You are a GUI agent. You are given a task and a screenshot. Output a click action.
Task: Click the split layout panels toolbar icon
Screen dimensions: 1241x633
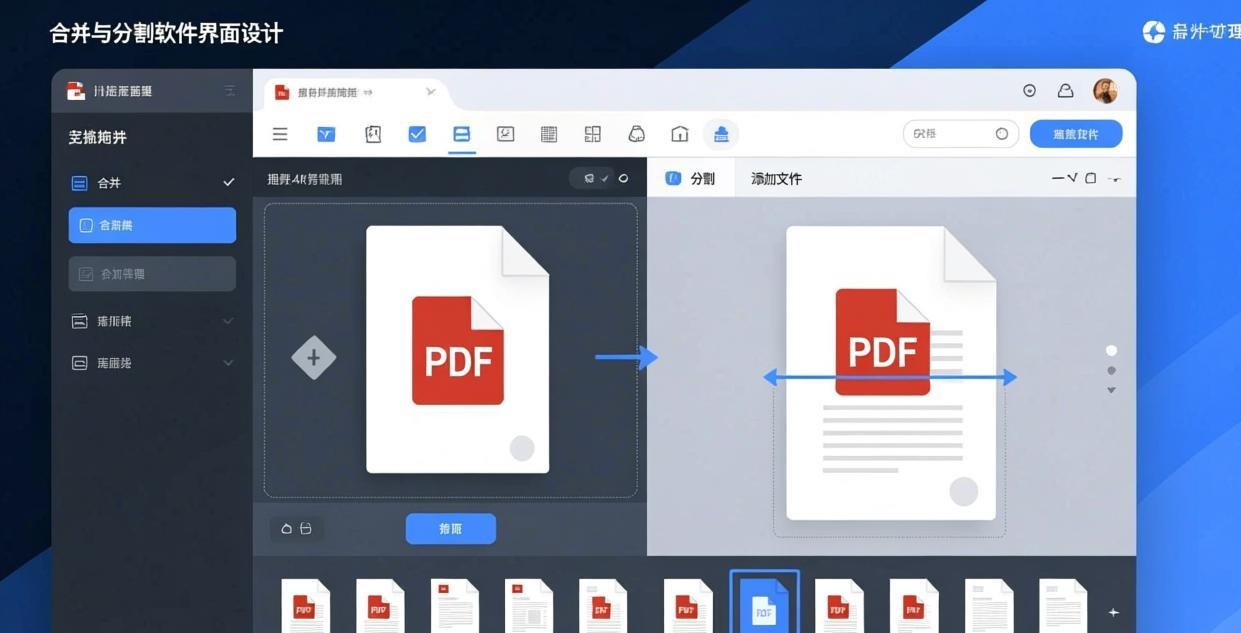pyautogui.click(x=593, y=134)
